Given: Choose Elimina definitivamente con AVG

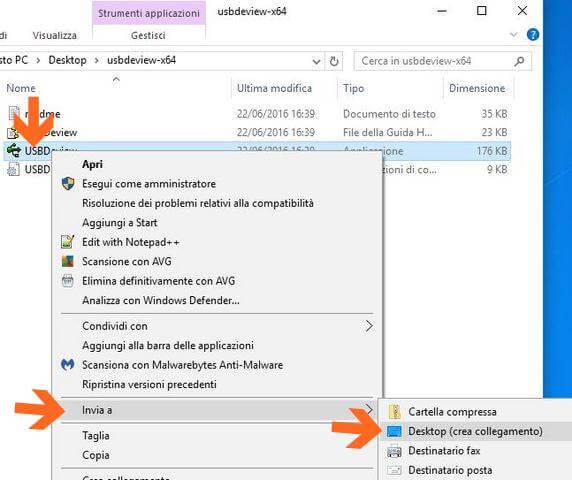Looking at the screenshot, I should [x=158, y=281].
